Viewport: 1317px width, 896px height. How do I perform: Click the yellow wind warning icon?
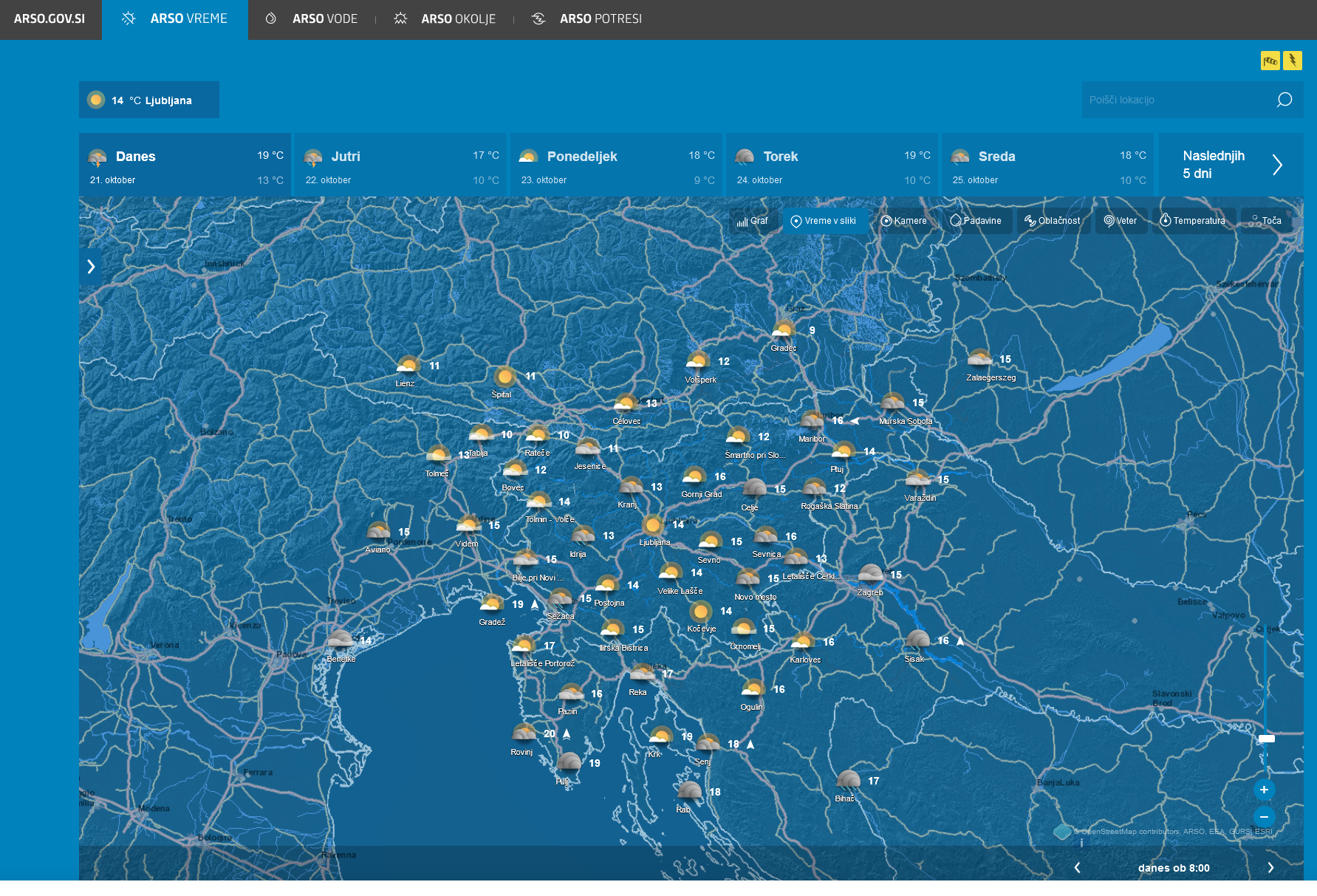pyautogui.click(x=1270, y=61)
